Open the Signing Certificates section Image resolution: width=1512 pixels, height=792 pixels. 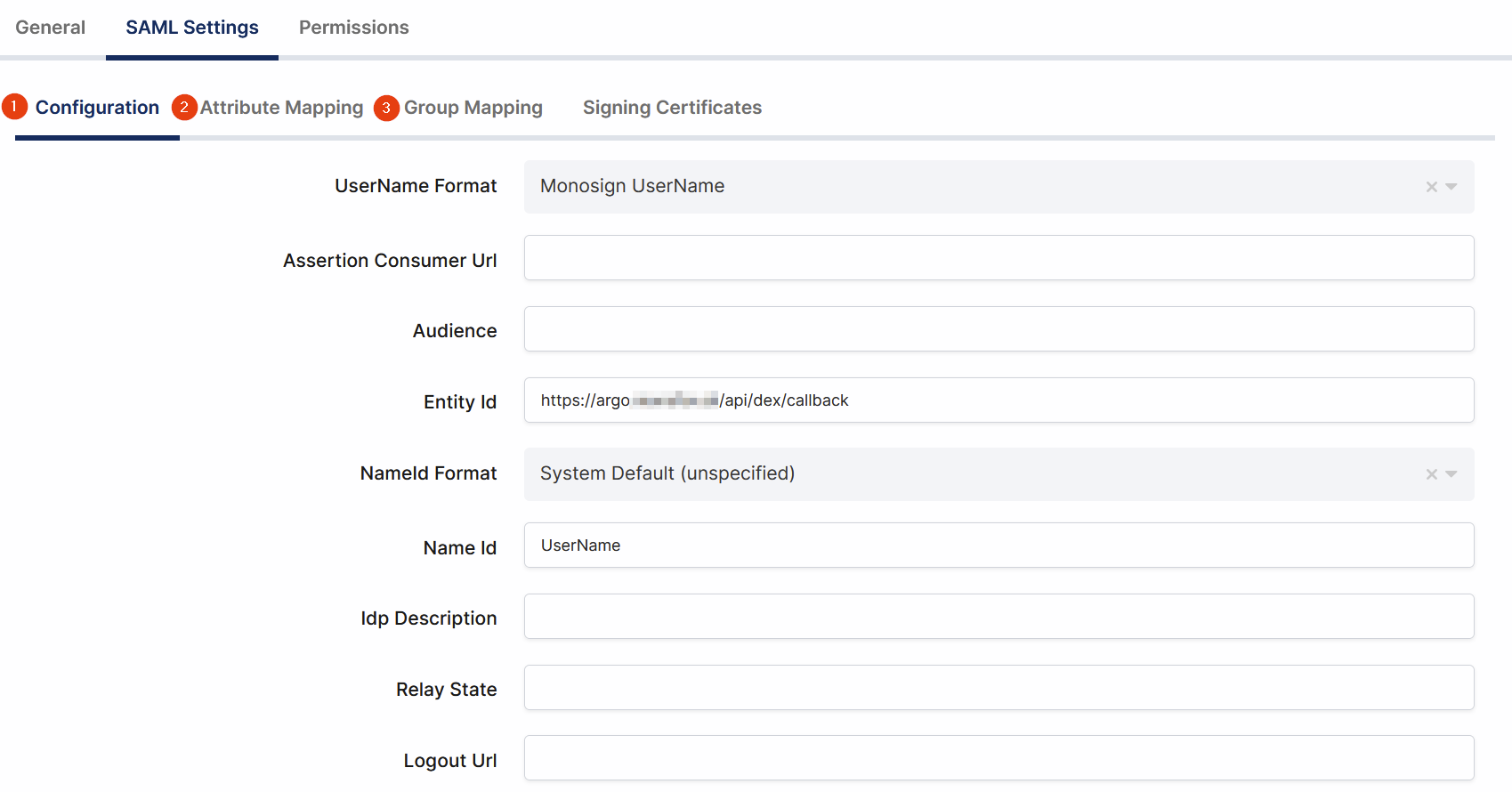[672, 108]
